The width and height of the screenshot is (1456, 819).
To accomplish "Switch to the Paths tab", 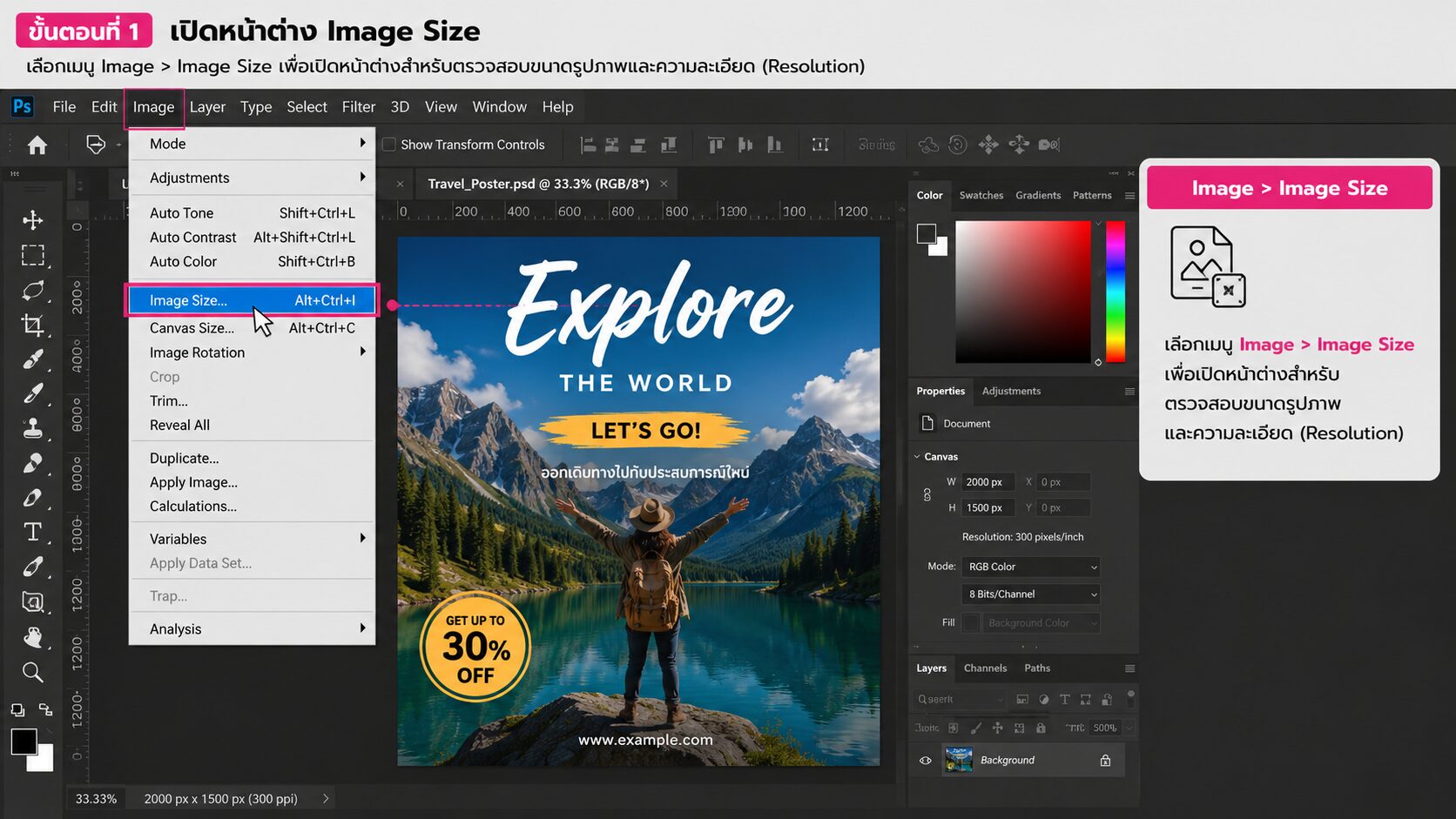I will click(1037, 668).
